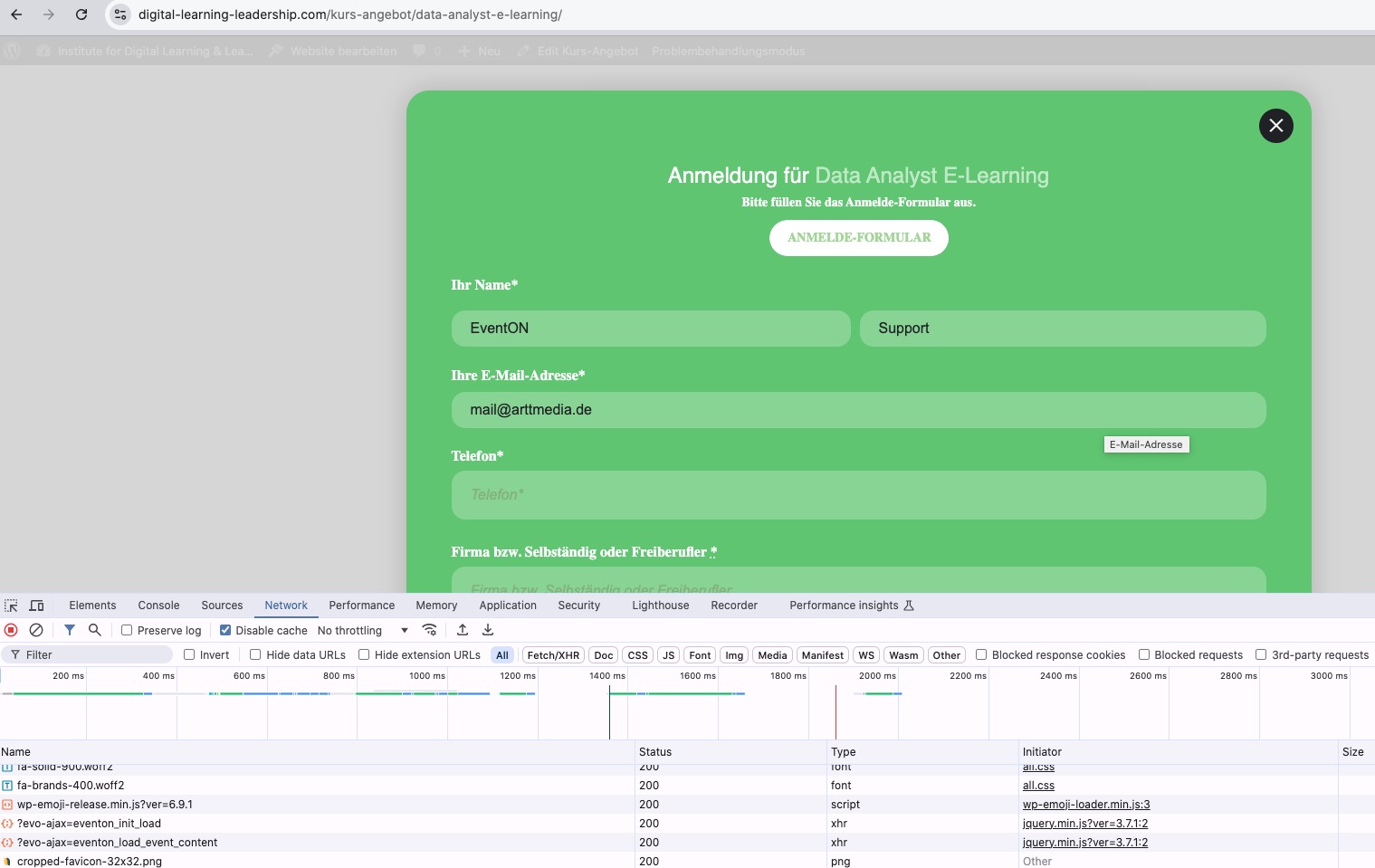Click the import HAR upload icon
This screenshot has height=868, width=1375.
tap(463, 630)
